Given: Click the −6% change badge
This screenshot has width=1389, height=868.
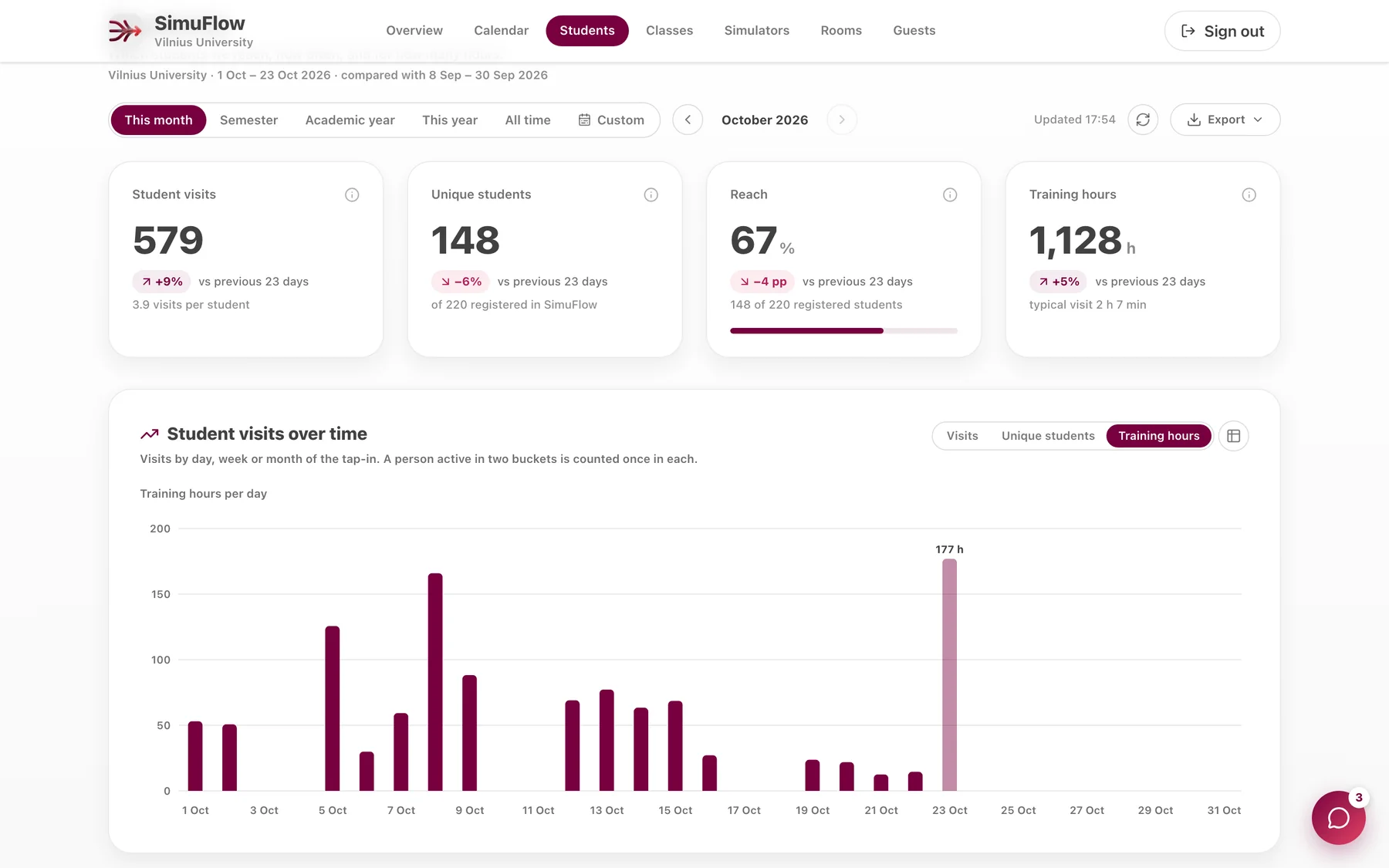Looking at the screenshot, I should coord(461,282).
